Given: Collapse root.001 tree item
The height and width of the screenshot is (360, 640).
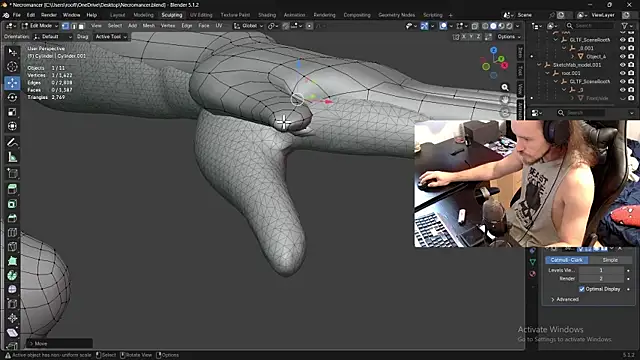Looking at the screenshot, I should [x=547, y=73].
